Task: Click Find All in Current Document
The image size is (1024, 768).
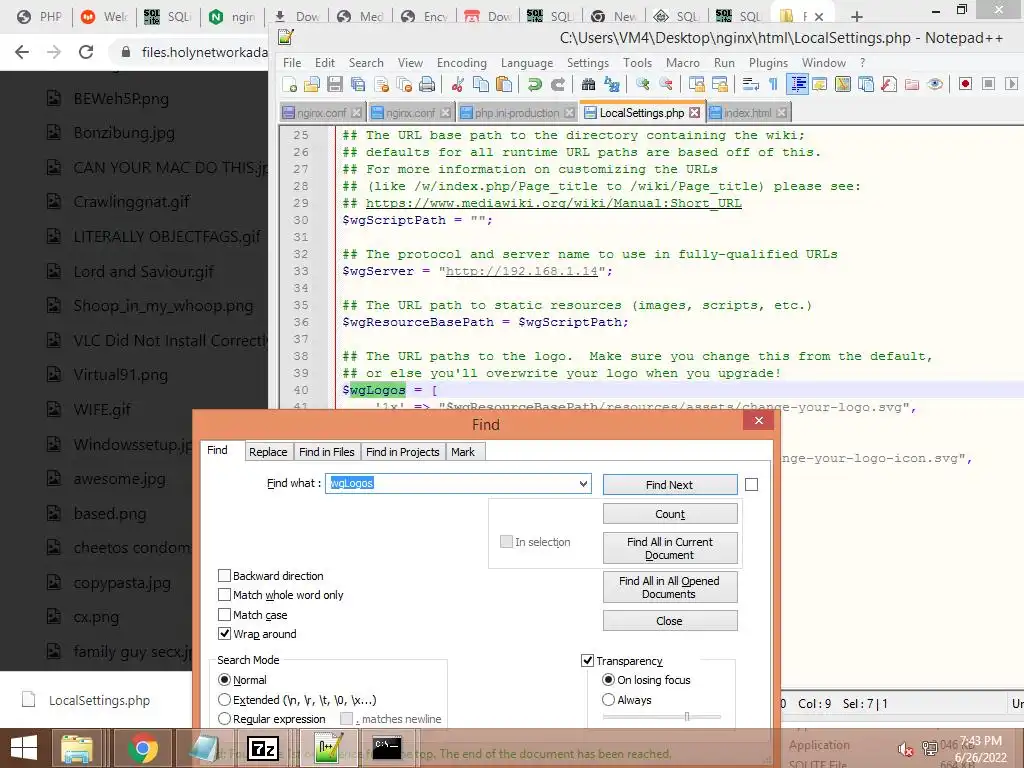Action: point(670,548)
